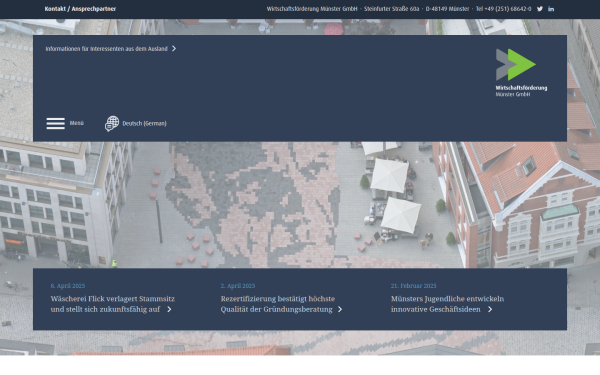Read the Münsters Jugendliche Geschäftsideen article
The width and height of the screenshot is (600, 375).
(447, 304)
